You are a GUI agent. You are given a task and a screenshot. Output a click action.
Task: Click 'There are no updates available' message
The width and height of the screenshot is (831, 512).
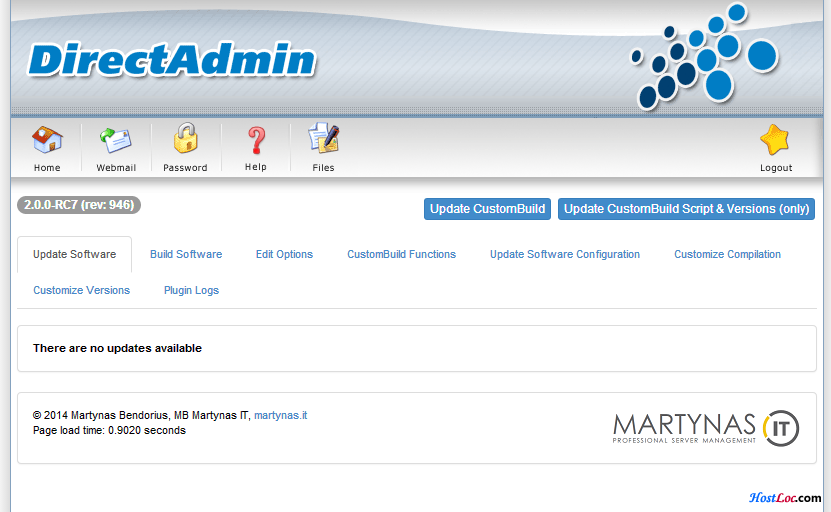117,348
